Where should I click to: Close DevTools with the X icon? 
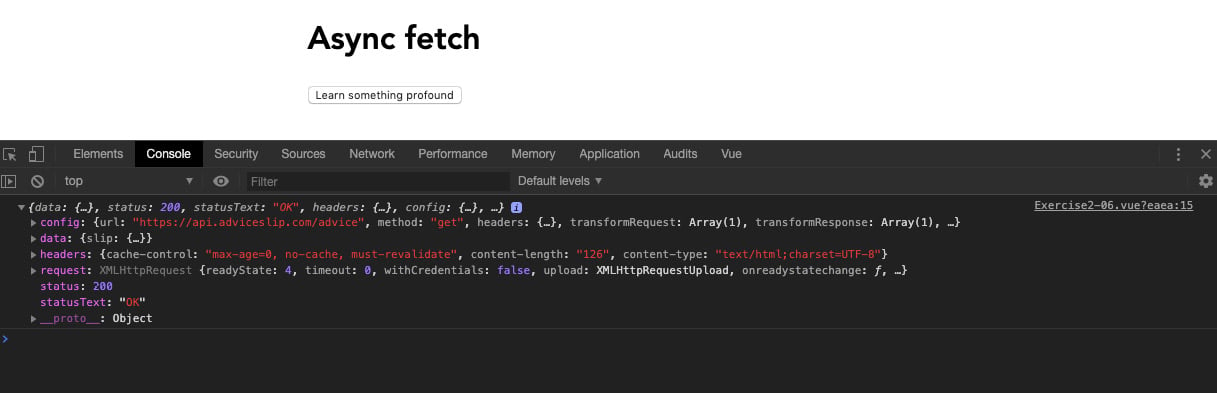click(x=1206, y=154)
